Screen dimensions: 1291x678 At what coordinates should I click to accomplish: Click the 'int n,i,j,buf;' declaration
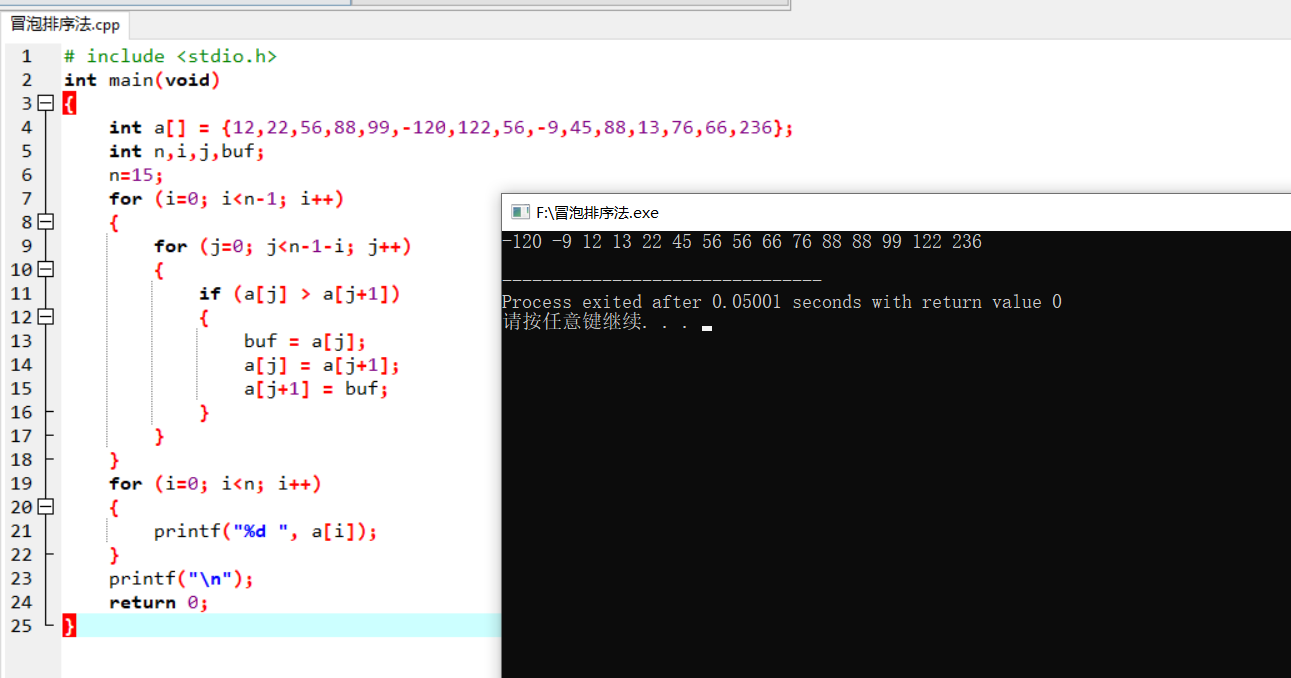coord(186,151)
